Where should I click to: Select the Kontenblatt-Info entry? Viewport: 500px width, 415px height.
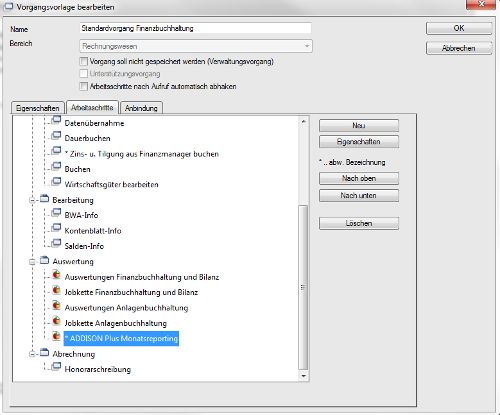tap(93, 231)
